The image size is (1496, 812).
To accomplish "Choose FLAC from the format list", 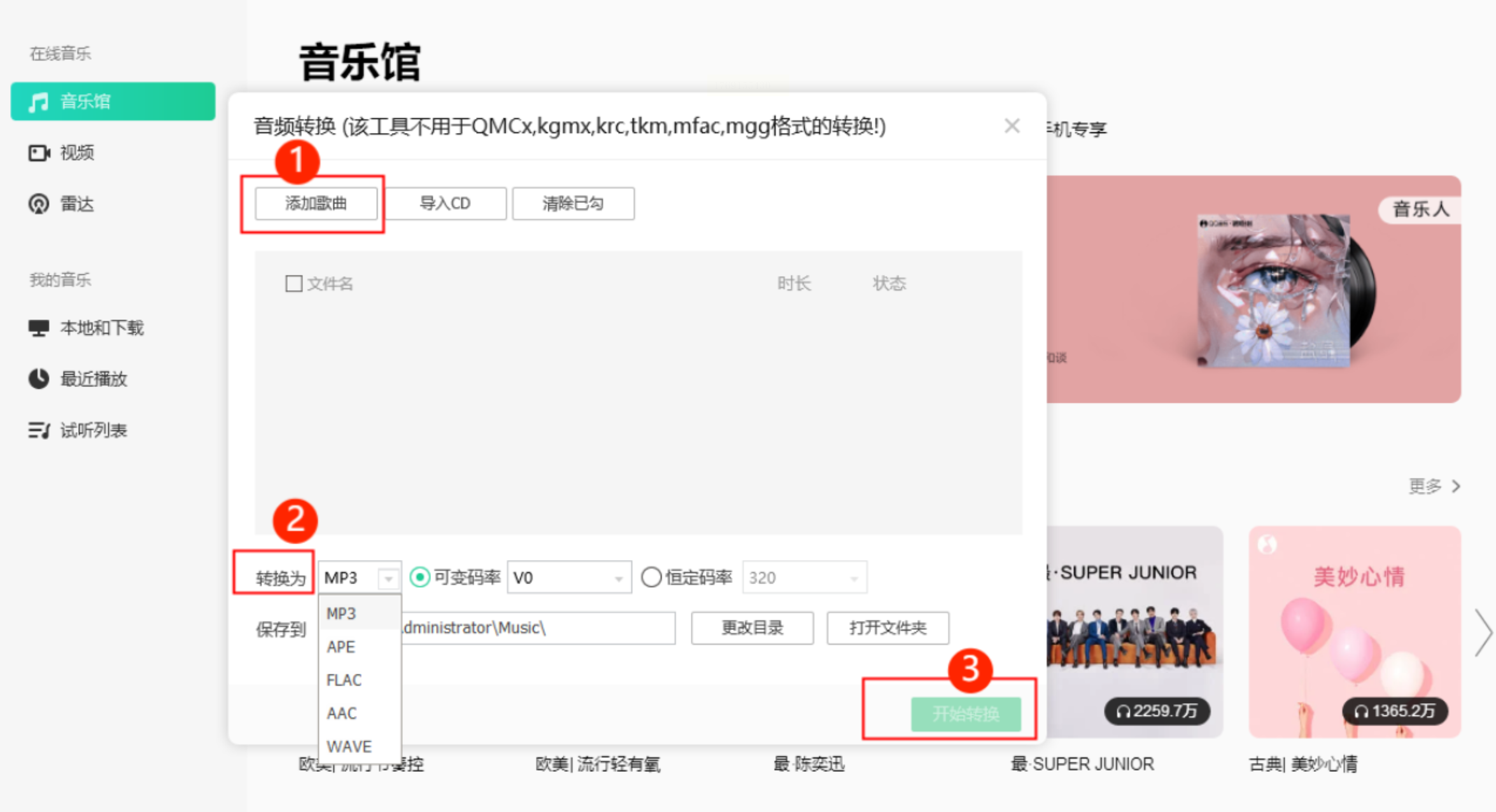I will [344, 680].
